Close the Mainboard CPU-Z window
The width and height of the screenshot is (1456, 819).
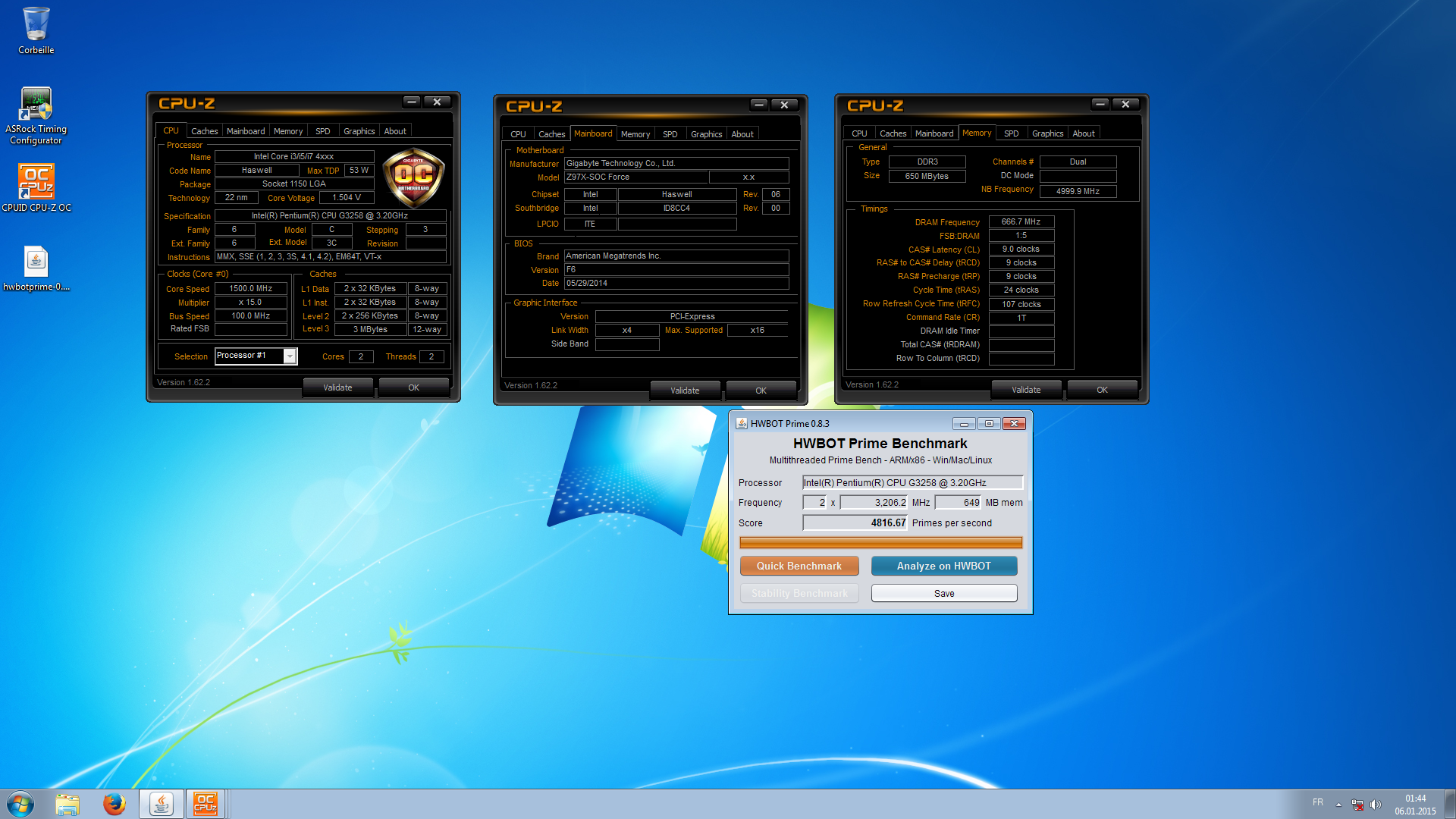tap(785, 105)
